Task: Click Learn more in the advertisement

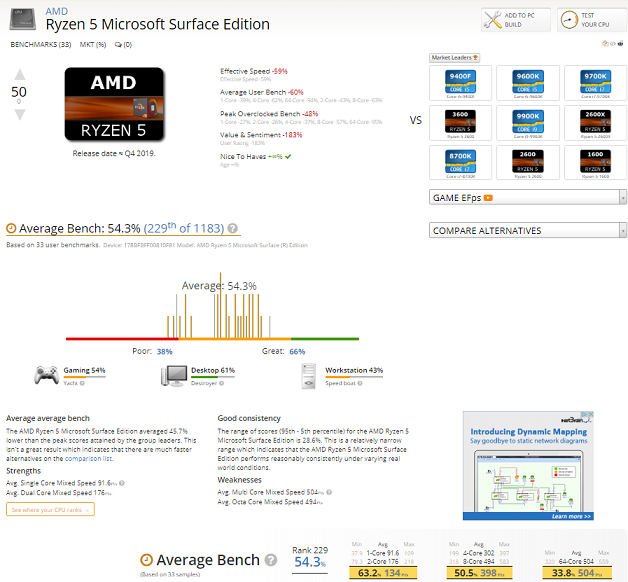Action: pyautogui.click(x=571, y=516)
